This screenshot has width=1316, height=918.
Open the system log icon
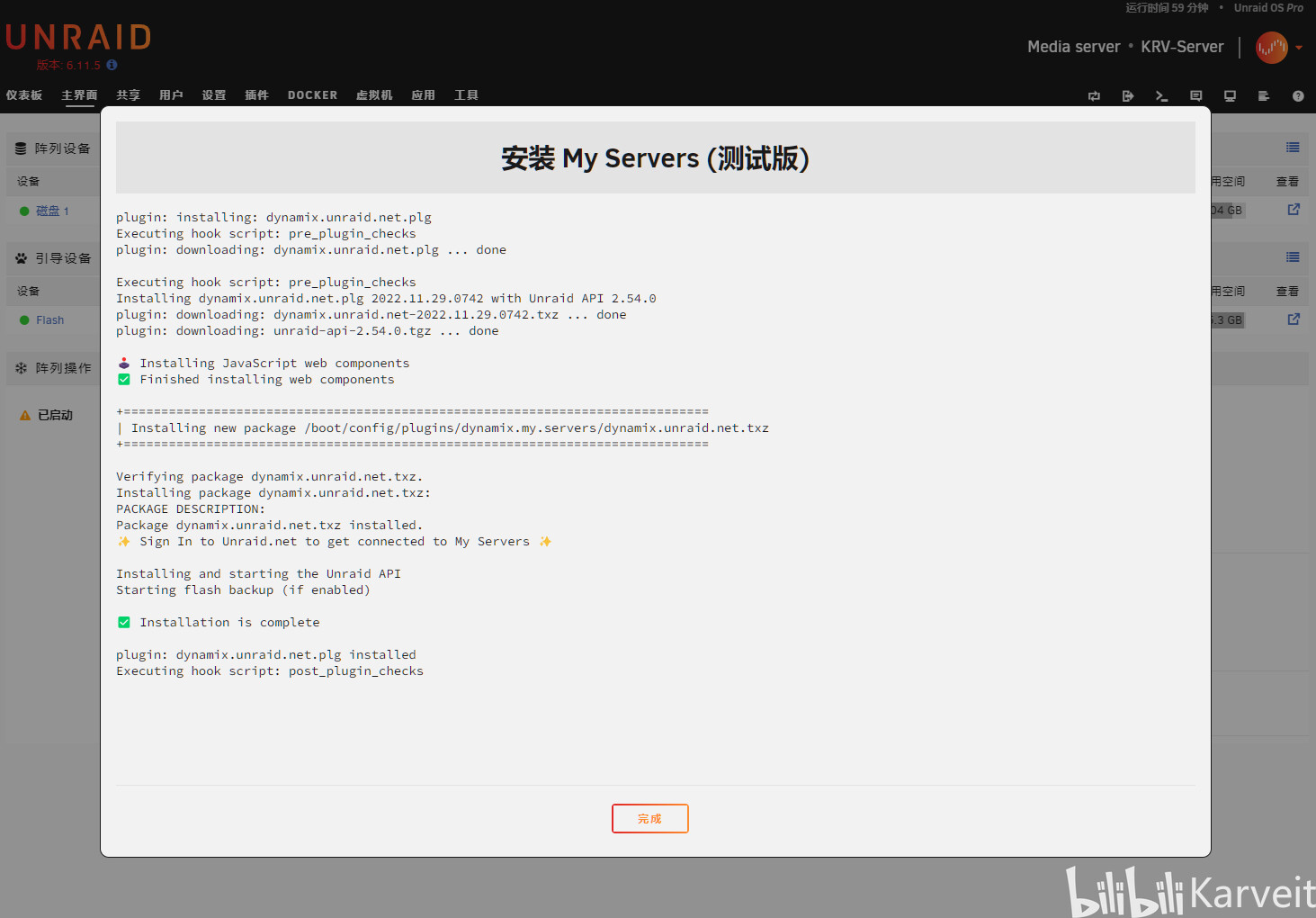click(x=1264, y=96)
